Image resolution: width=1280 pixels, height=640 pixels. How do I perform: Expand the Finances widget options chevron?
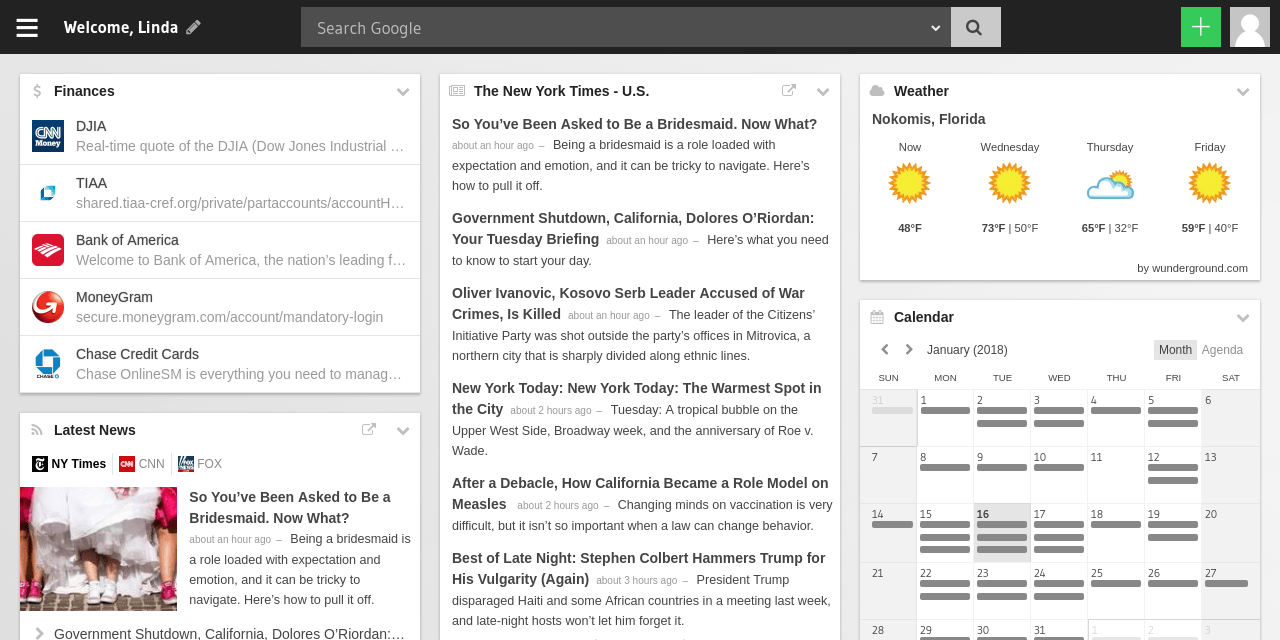pyautogui.click(x=403, y=92)
